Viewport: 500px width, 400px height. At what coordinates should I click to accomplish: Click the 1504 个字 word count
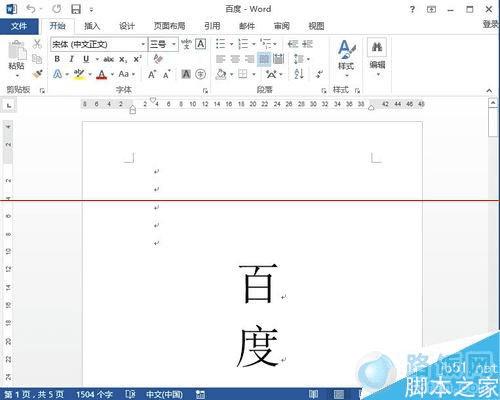(94, 395)
